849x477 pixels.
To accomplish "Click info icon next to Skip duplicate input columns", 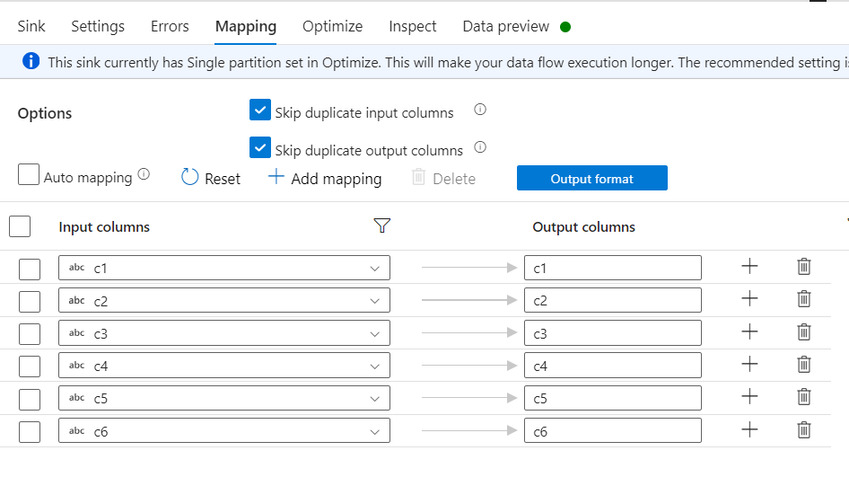I will [x=480, y=109].
